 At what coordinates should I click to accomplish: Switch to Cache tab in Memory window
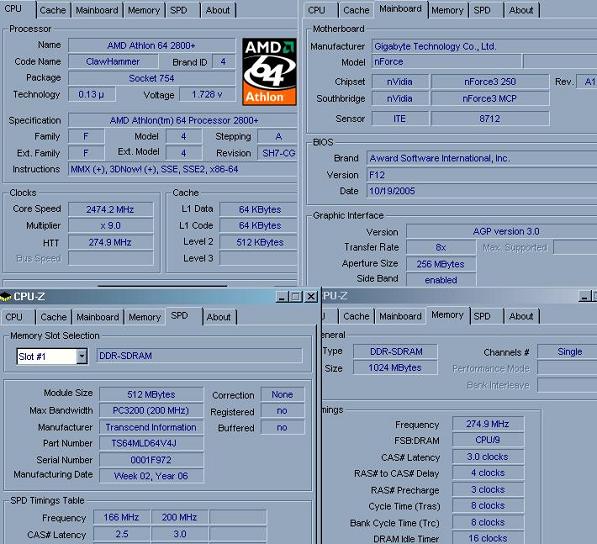356,316
